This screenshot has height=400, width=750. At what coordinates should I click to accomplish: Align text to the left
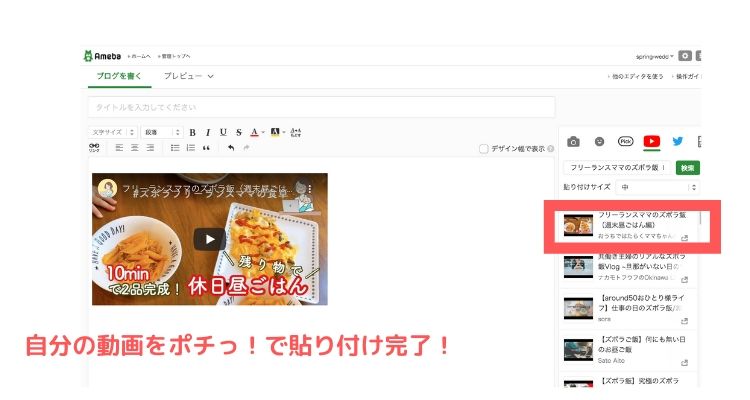119,148
